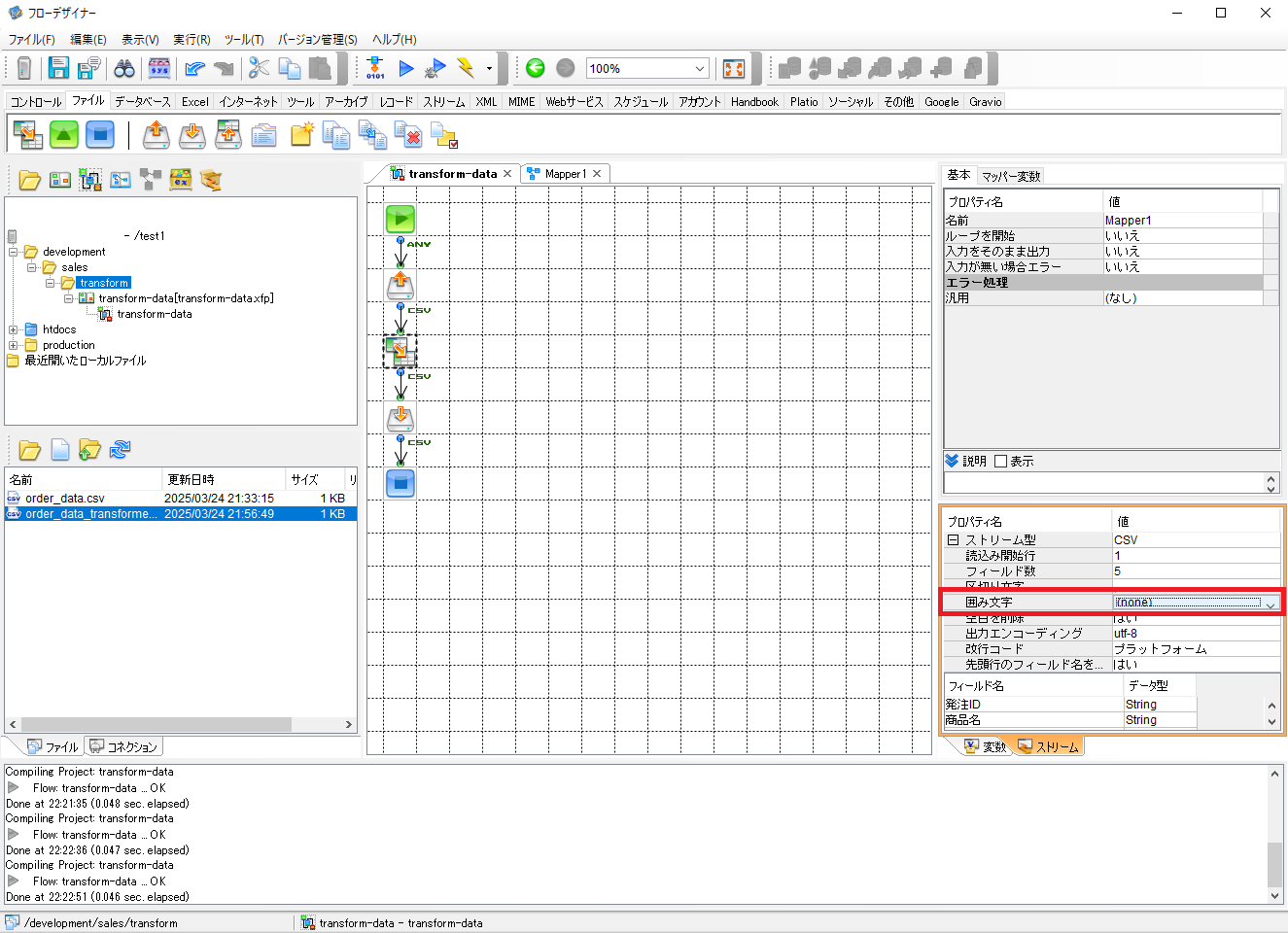Click the blue undo arrow icon
Image resolution: width=1288 pixels, height=933 pixels.
tap(194, 68)
